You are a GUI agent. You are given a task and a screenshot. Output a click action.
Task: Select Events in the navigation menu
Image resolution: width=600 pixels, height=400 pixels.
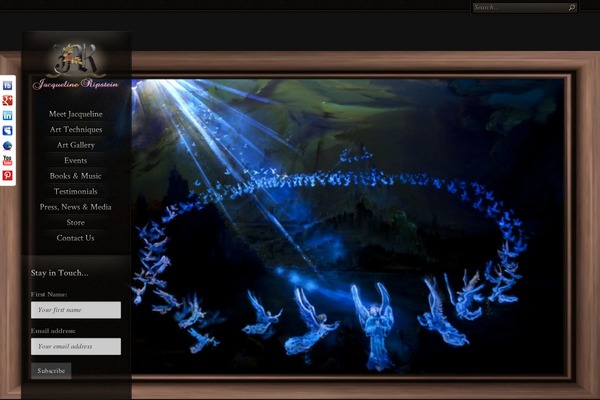click(x=75, y=160)
